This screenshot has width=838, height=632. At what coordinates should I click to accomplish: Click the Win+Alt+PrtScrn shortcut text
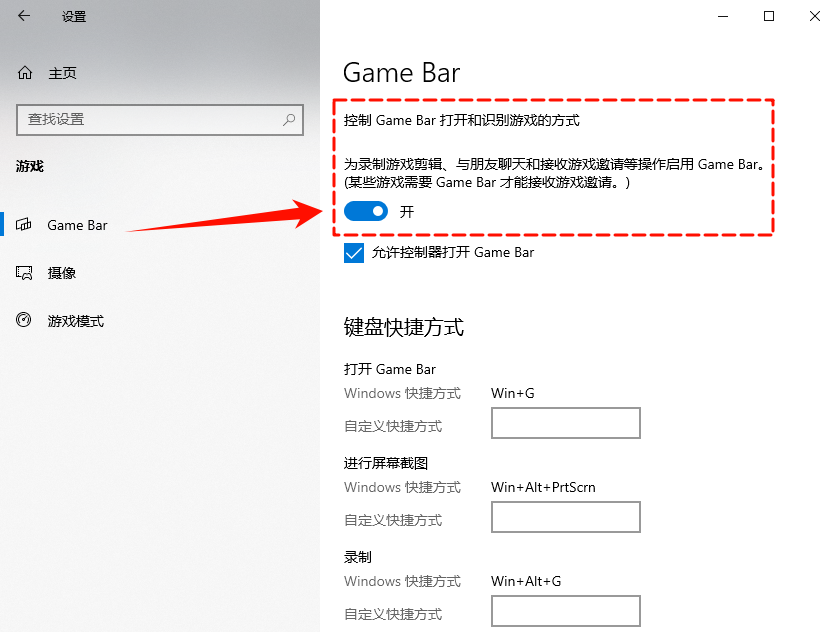point(543,487)
